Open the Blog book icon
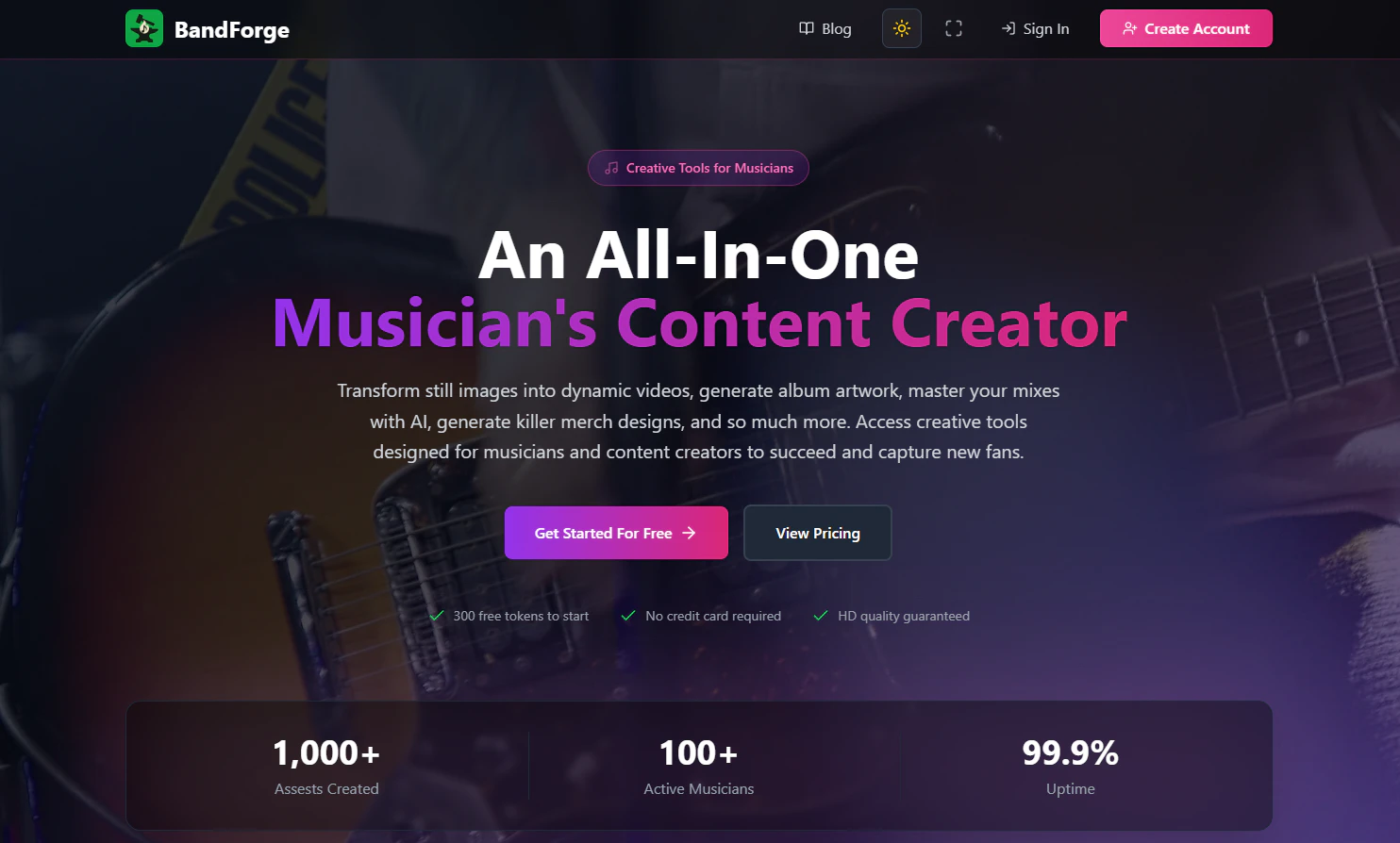This screenshot has width=1400, height=843. pos(807,28)
